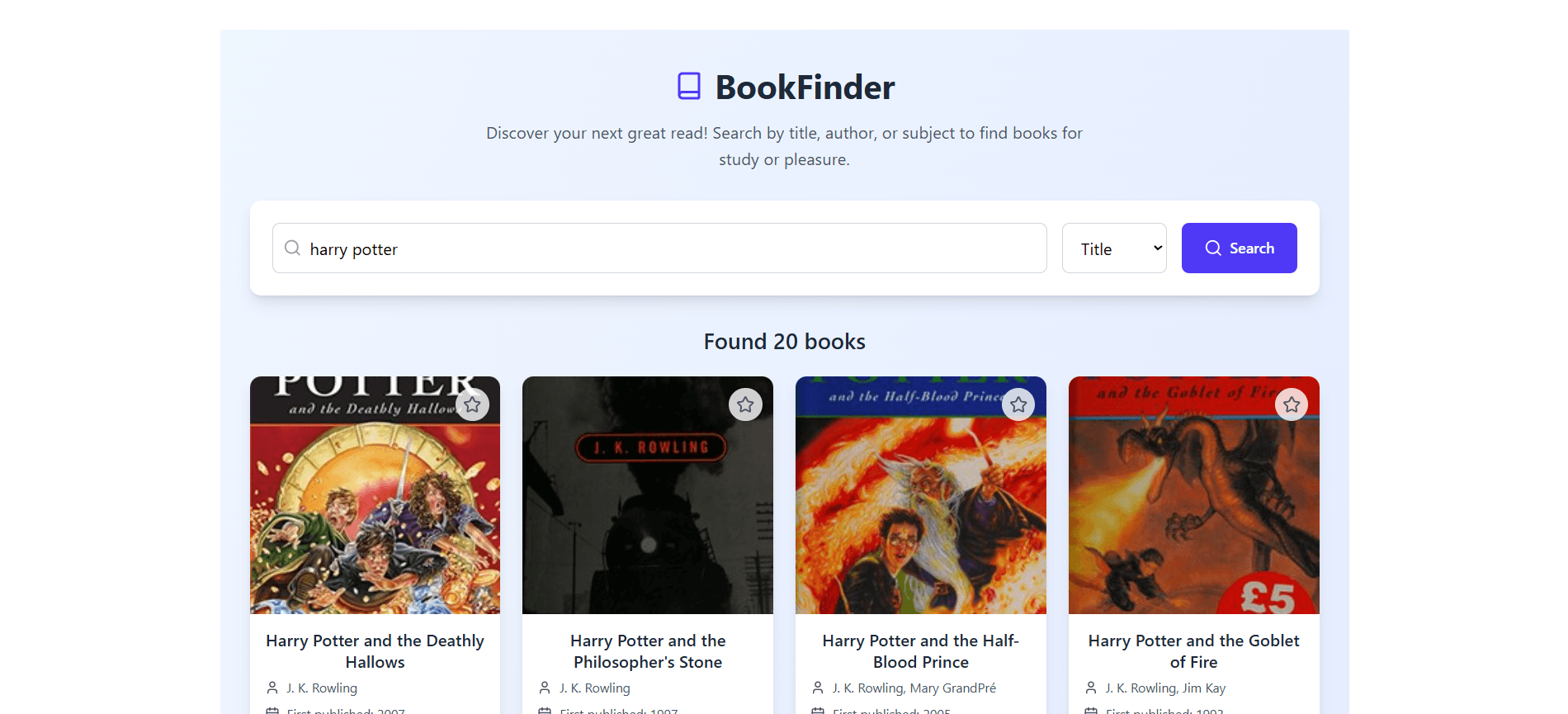
Task: Star the Philosopher's Stone book card
Action: 745,404
